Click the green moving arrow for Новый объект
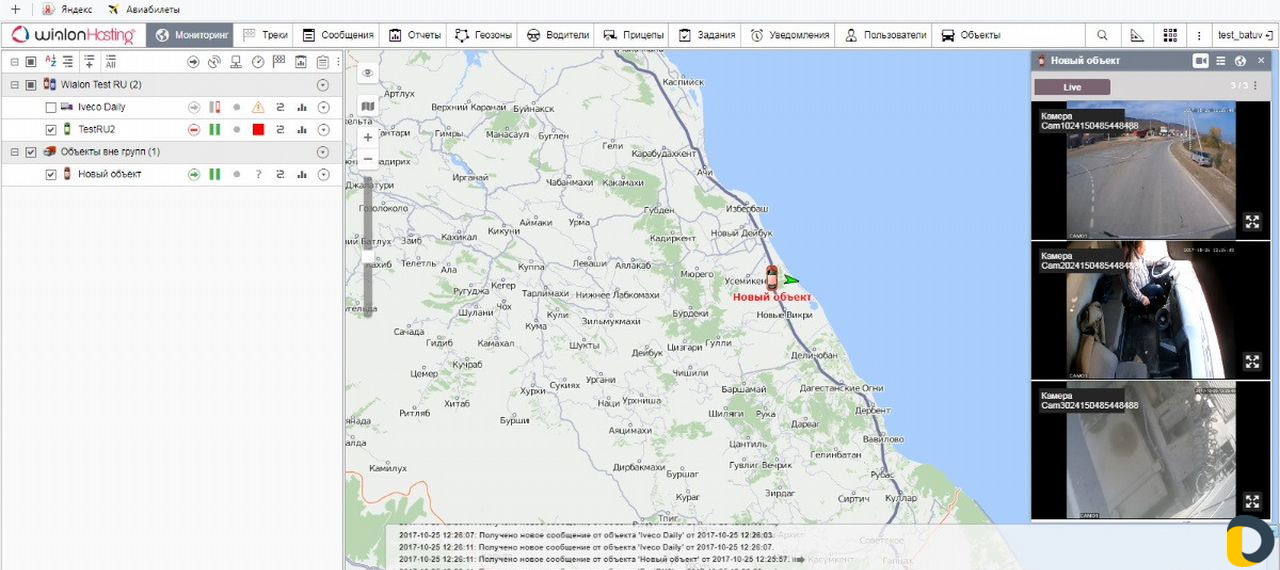Screen dimensions: 1280x570 pyautogui.click(x=194, y=174)
